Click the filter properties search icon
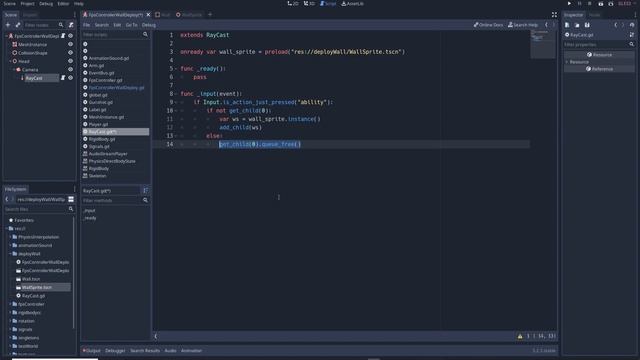This screenshot has width=640, height=360. point(631,44)
